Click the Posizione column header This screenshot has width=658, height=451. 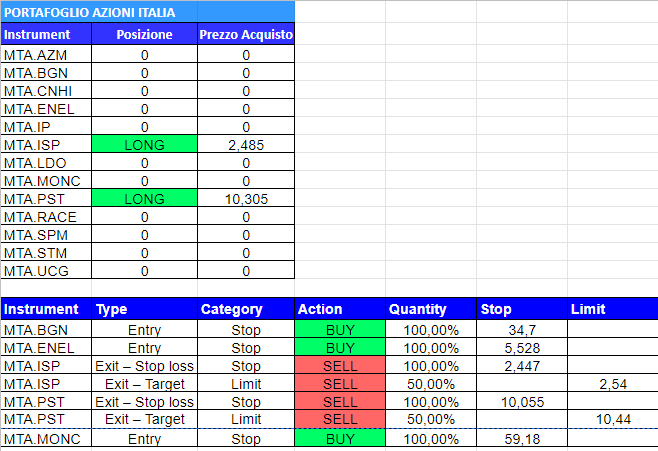pyautogui.click(x=144, y=34)
